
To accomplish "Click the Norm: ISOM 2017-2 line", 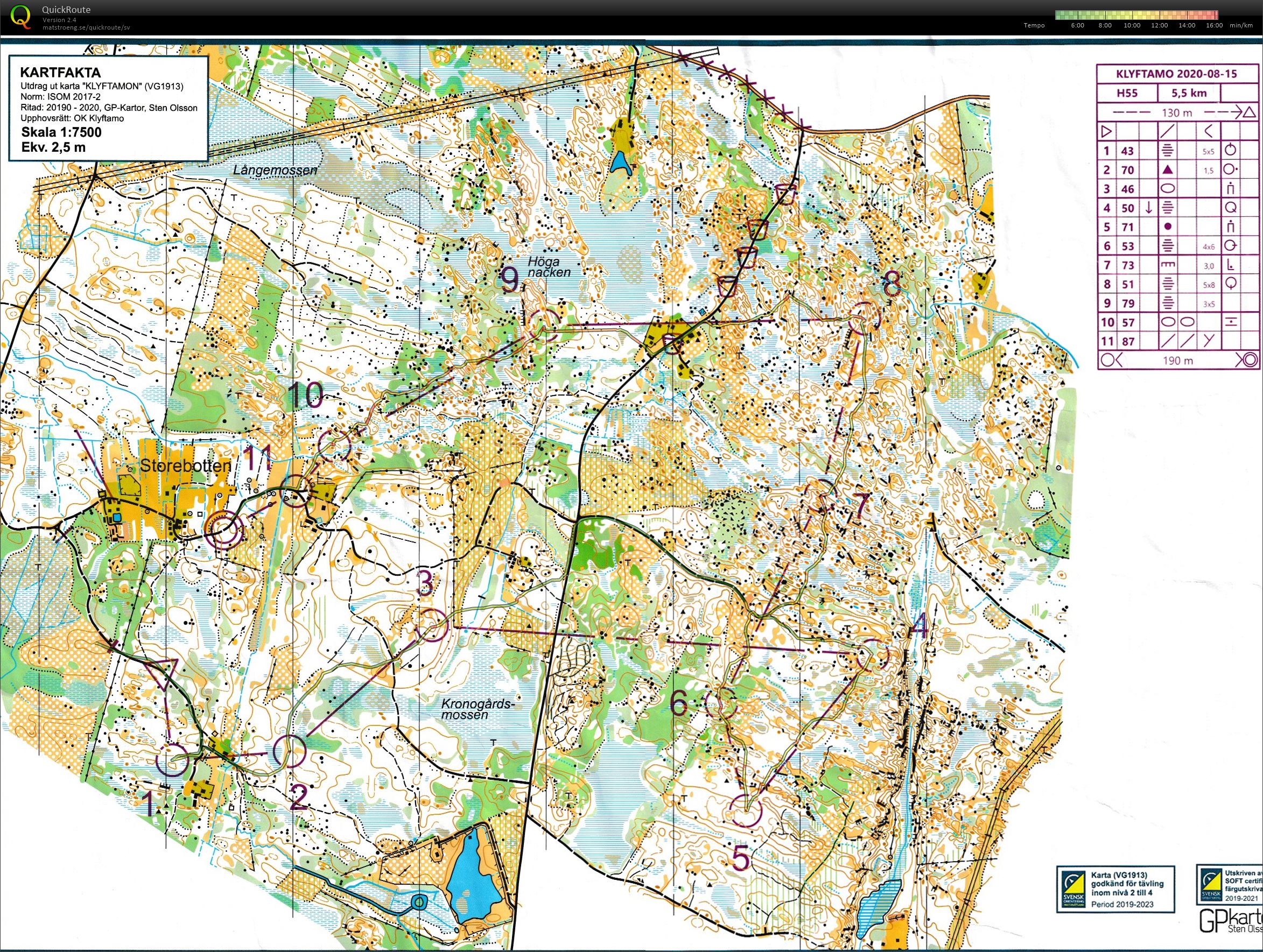I will click(60, 97).
